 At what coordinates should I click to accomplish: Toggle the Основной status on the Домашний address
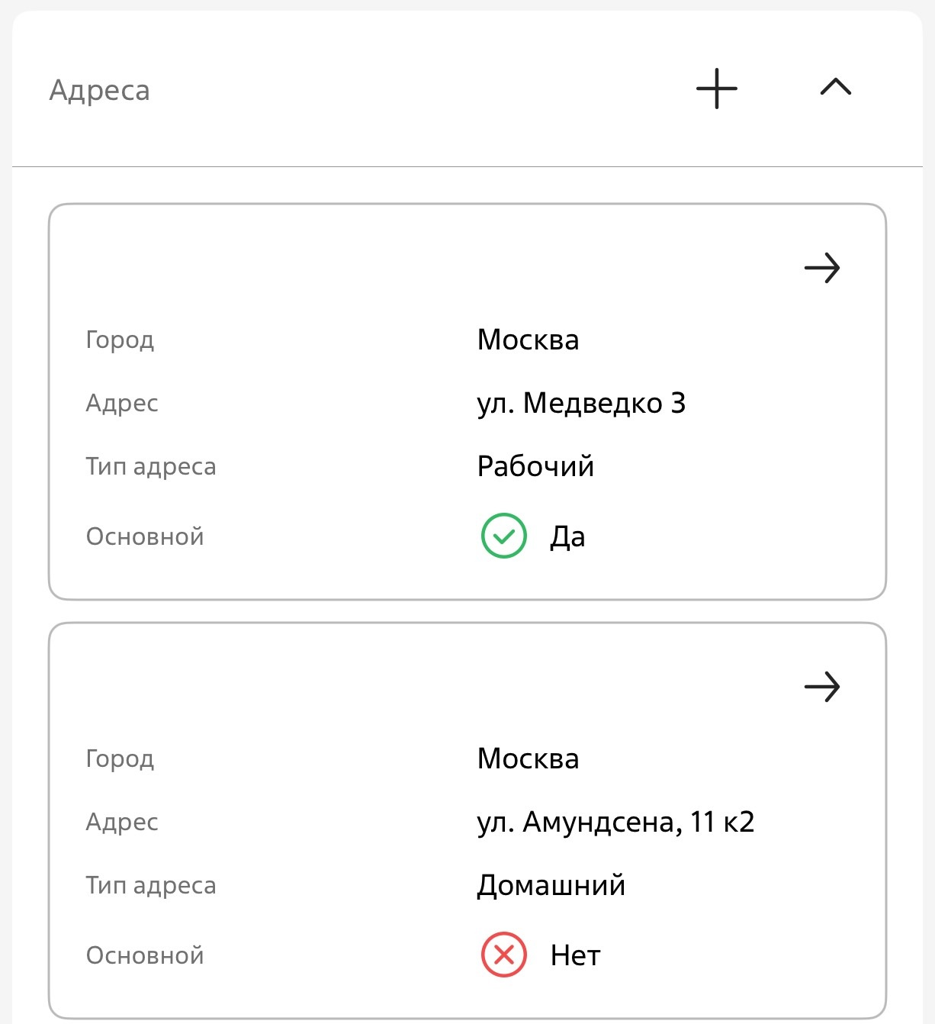point(503,955)
